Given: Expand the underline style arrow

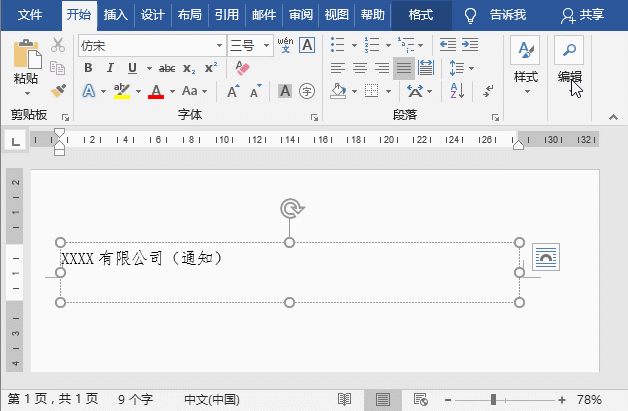Looking at the screenshot, I should (x=149, y=68).
